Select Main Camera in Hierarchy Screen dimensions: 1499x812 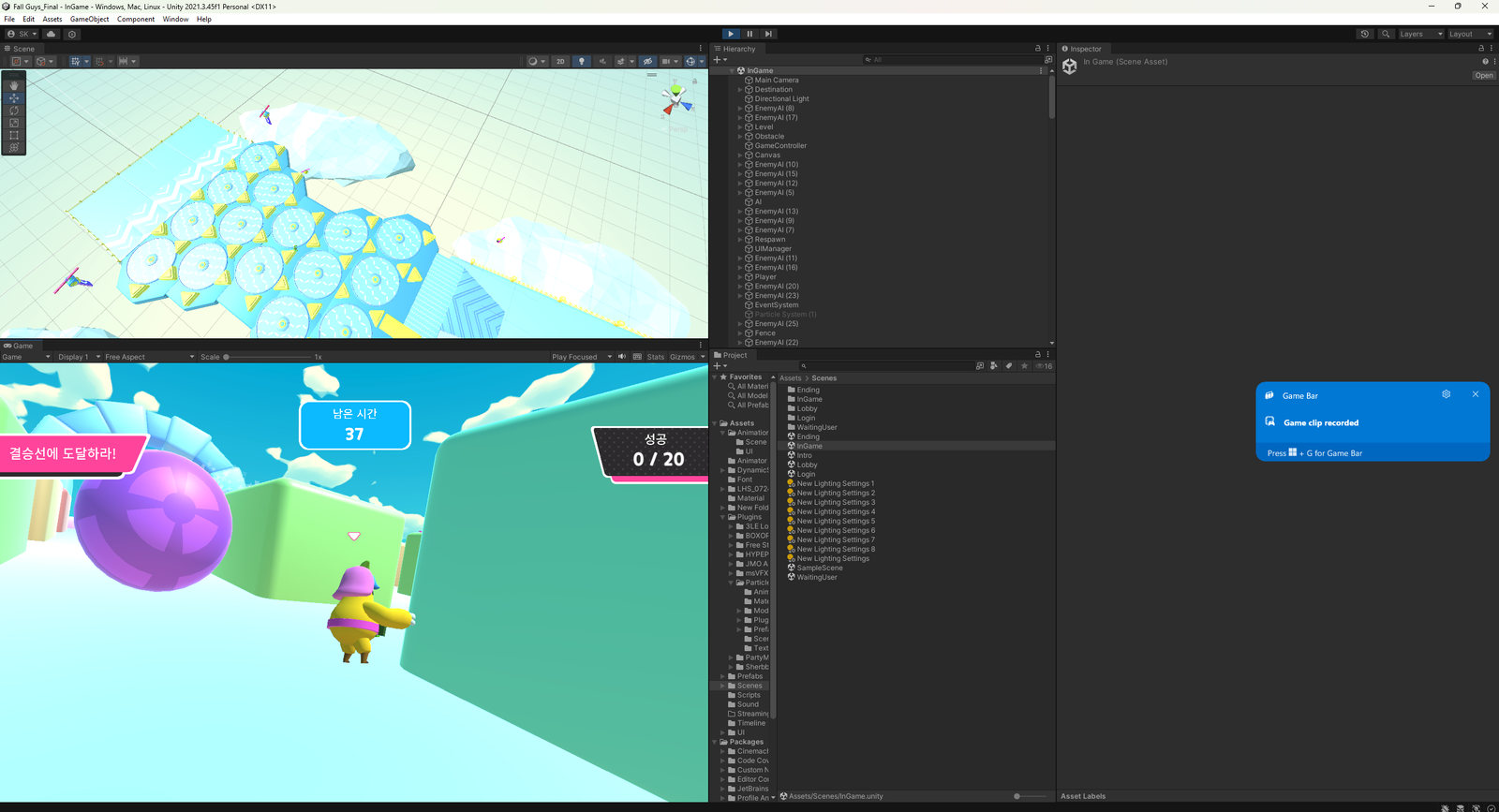(777, 81)
